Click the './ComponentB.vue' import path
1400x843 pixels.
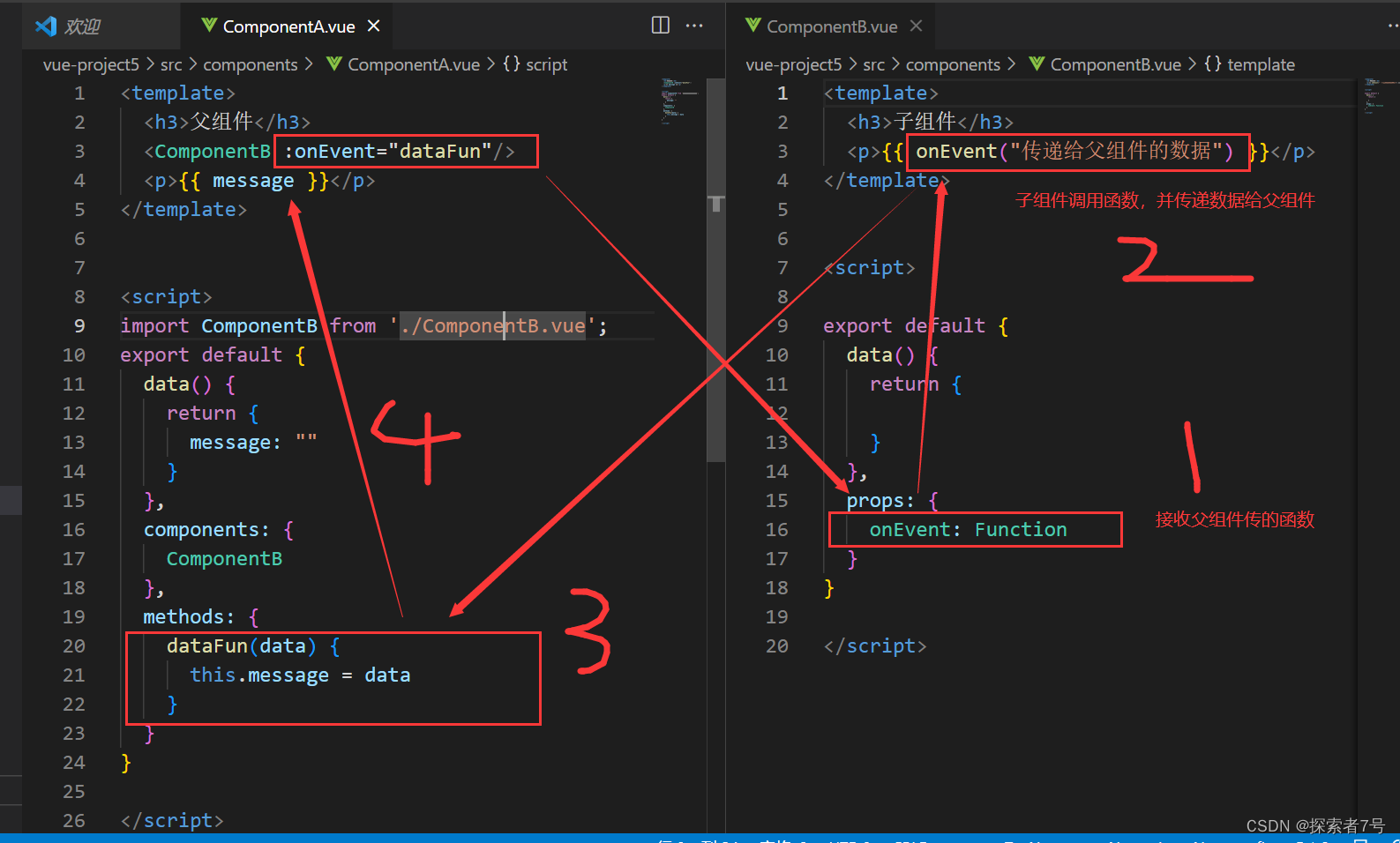pyautogui.click(x=494, y=326)
